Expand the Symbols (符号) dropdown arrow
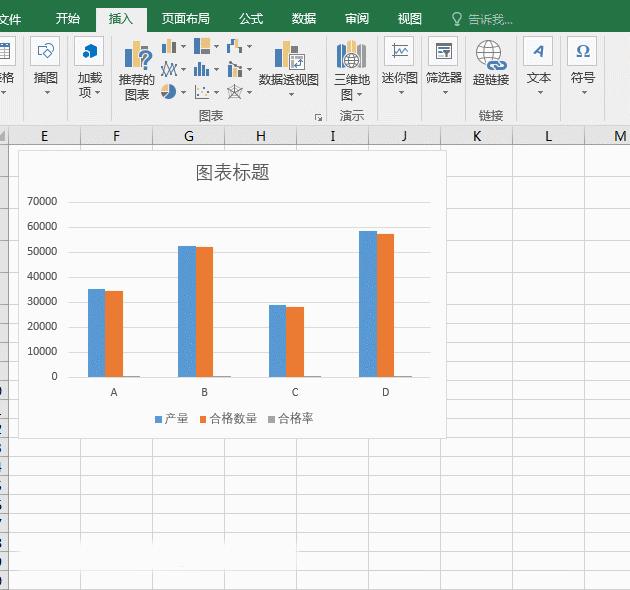 click(584, 93)
